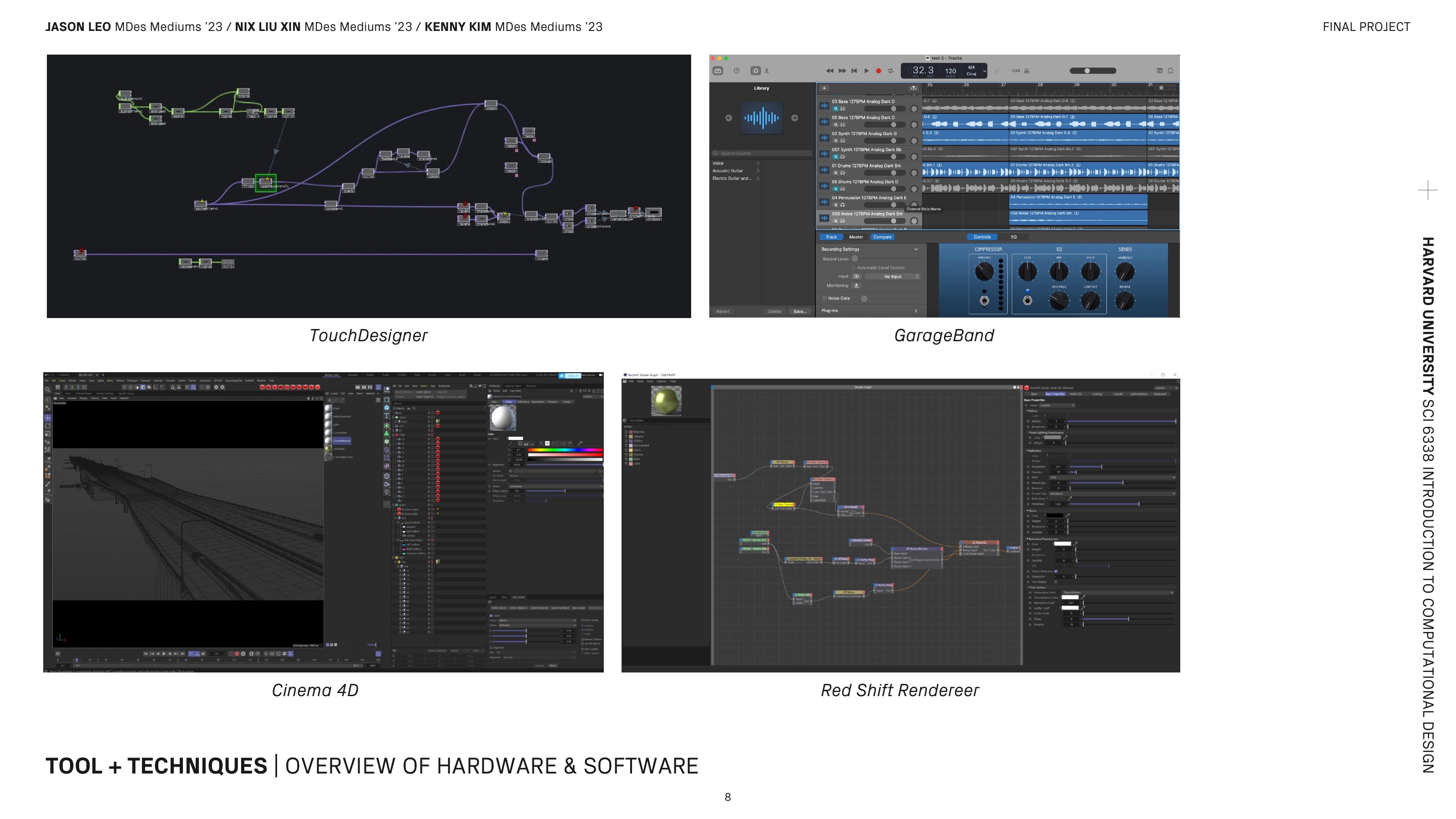Click GarageBand track header filter icon
This screenshot has width=1456, height=819.
pos(913,88)
